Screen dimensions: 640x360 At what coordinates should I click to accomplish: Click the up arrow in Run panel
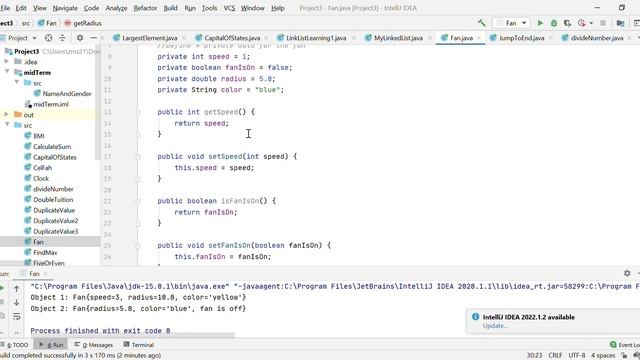coord(16,289)
